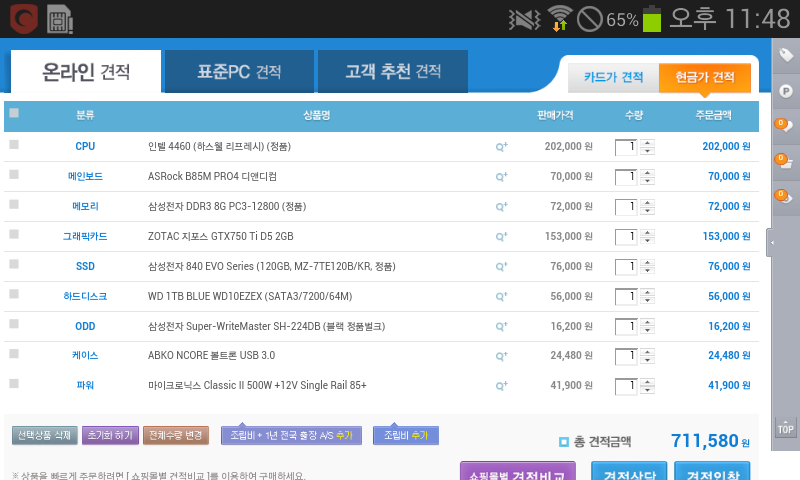Image resolution: width=800 pixels, height=480 pixels.
Task: View details magnifier for ZOTAC GTX750 Ti
Action: [x=502, y=237]
